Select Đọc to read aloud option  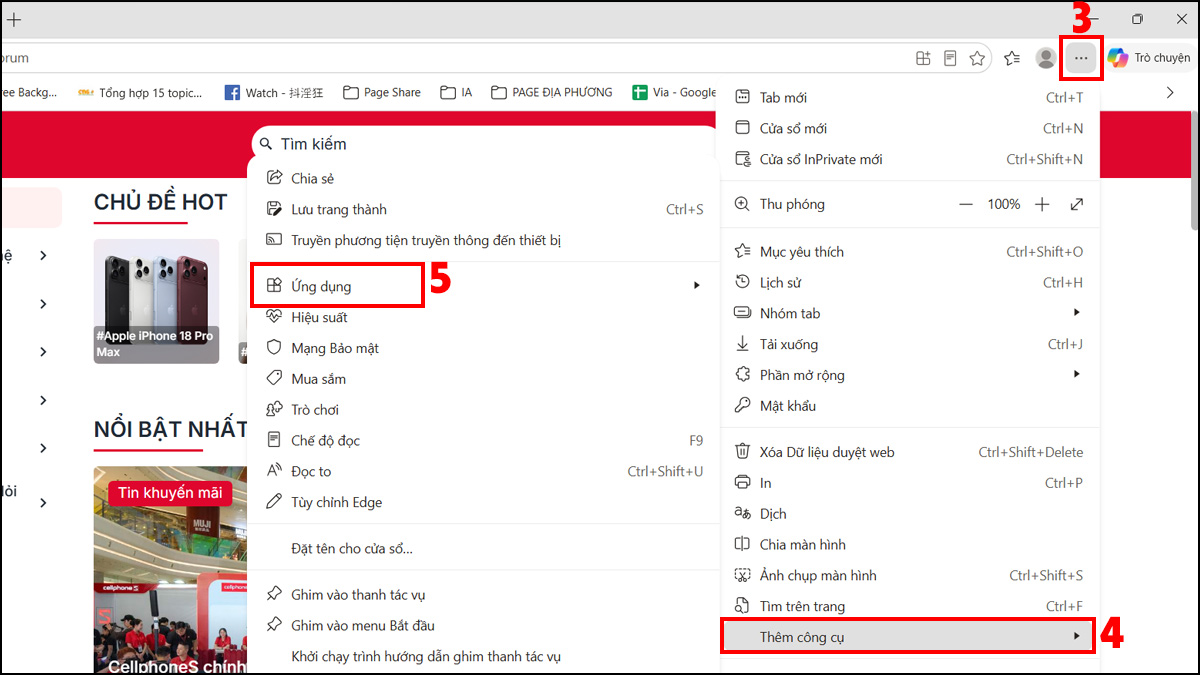coord(484,471)
